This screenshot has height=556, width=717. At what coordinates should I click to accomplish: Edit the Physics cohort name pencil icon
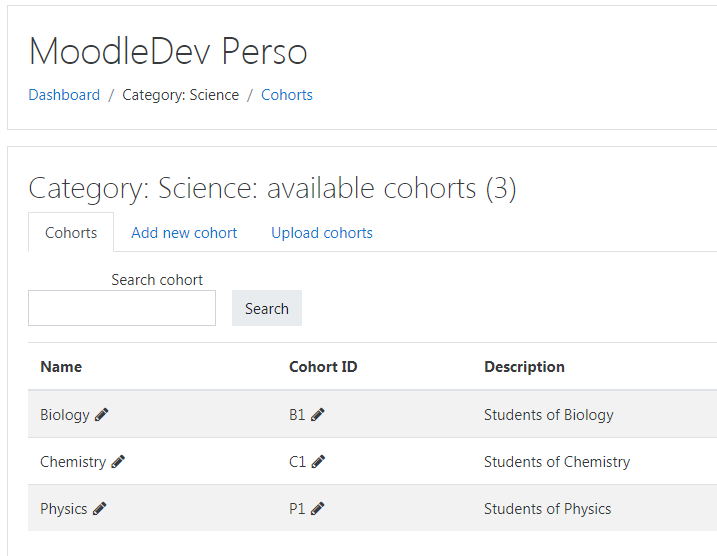click(x=99, y=509)
